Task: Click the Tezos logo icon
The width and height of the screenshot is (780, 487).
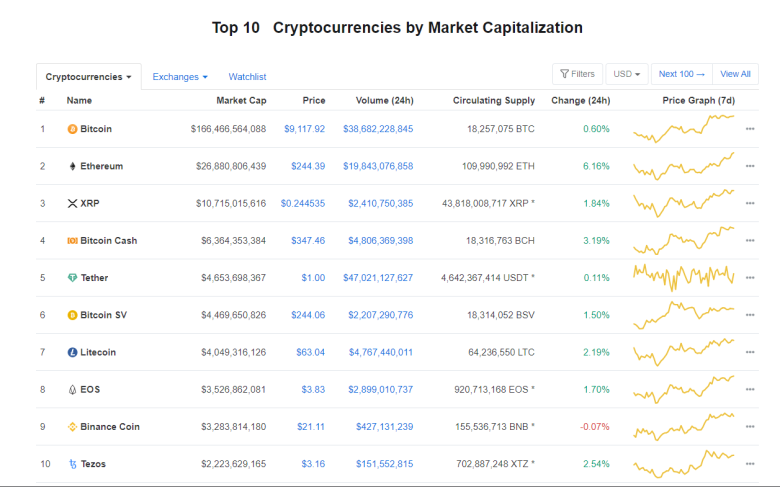Action: (x=73, y=464)
